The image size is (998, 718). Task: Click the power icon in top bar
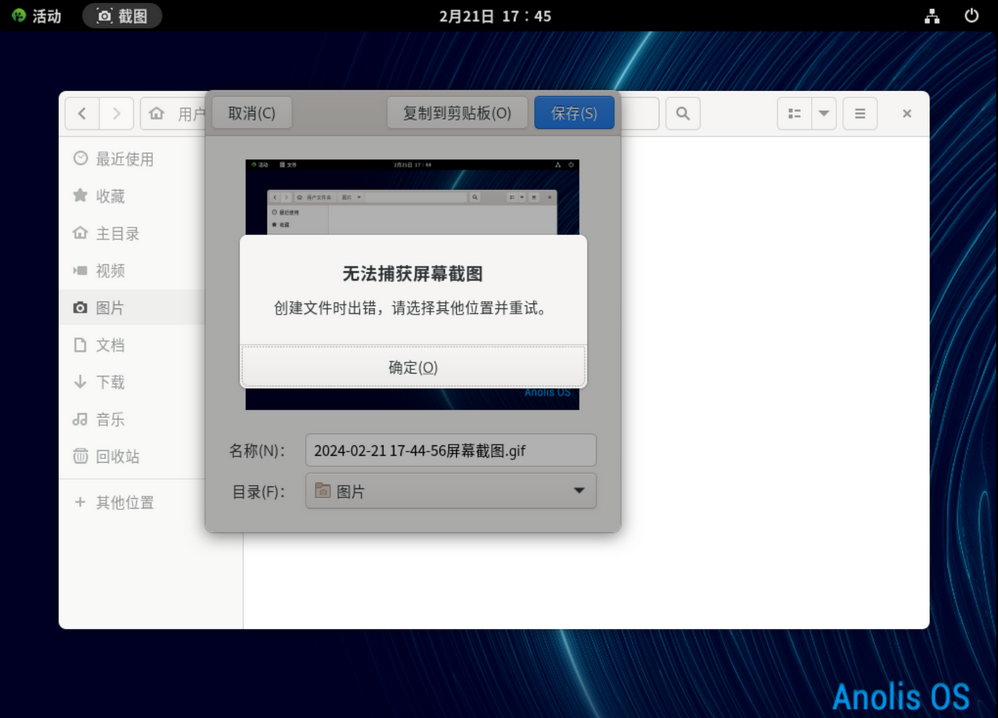tap(971, 16)
